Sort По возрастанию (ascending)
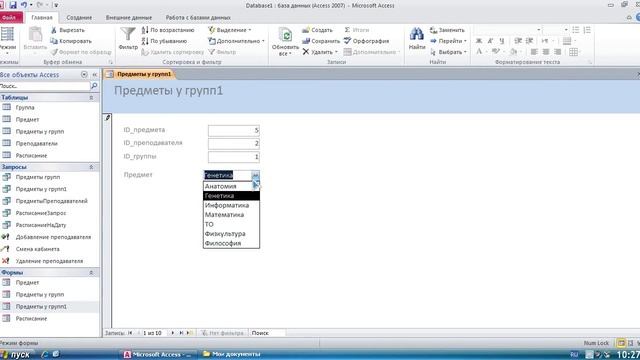640x360 pixels. [168, 30]
